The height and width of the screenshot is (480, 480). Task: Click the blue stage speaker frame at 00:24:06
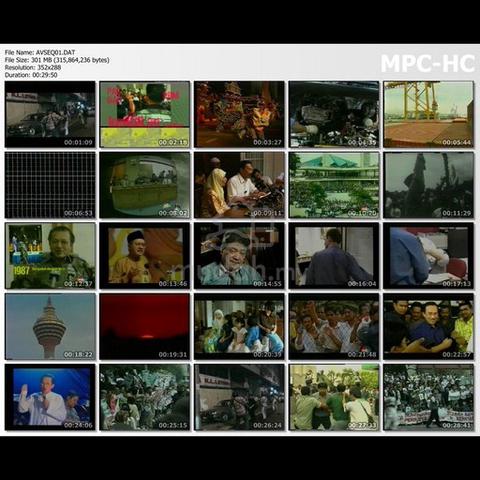[50, 397]
